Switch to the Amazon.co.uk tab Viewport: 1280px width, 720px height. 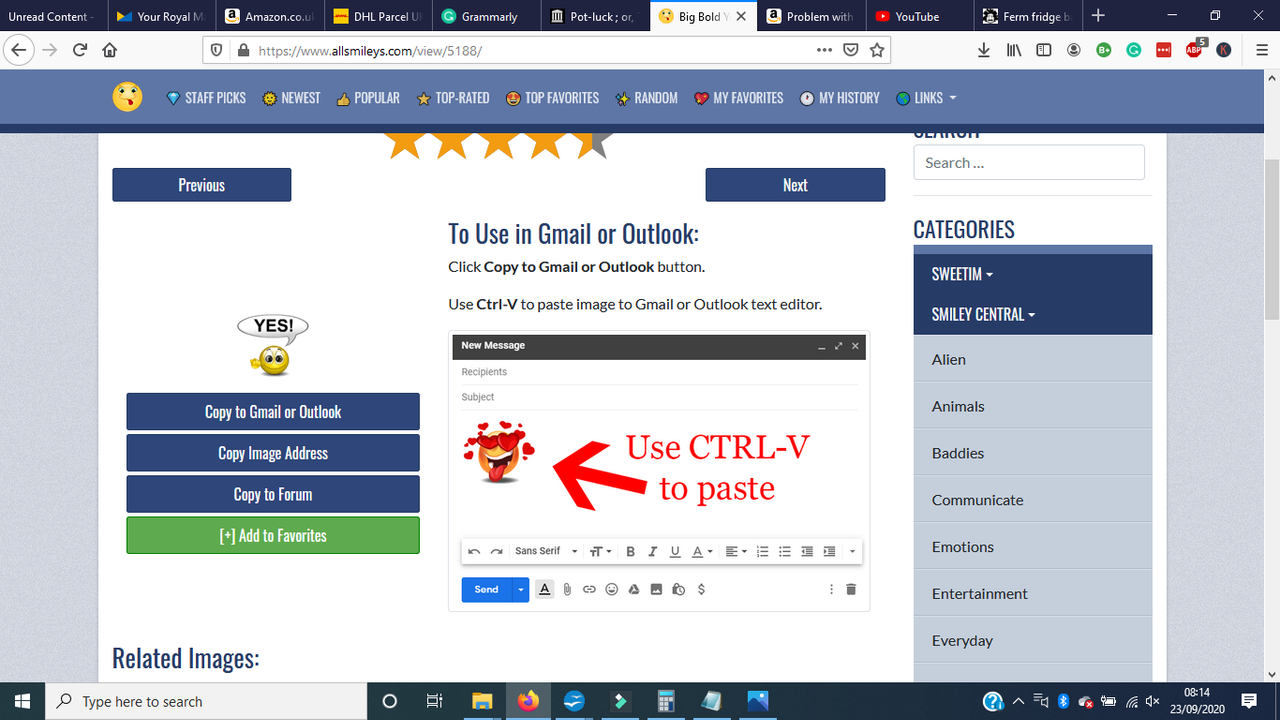pos(270,16)
